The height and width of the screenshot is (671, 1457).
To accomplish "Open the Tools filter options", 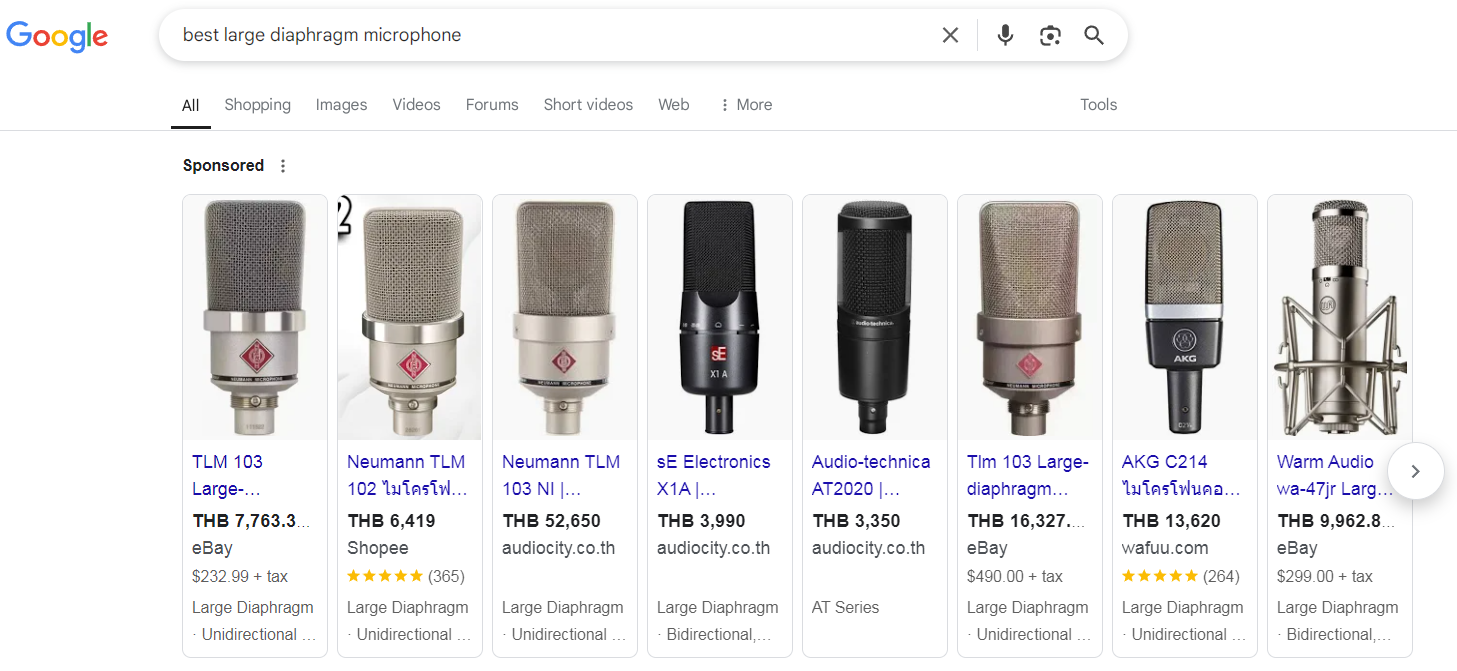I will [x=1098, y=105].
